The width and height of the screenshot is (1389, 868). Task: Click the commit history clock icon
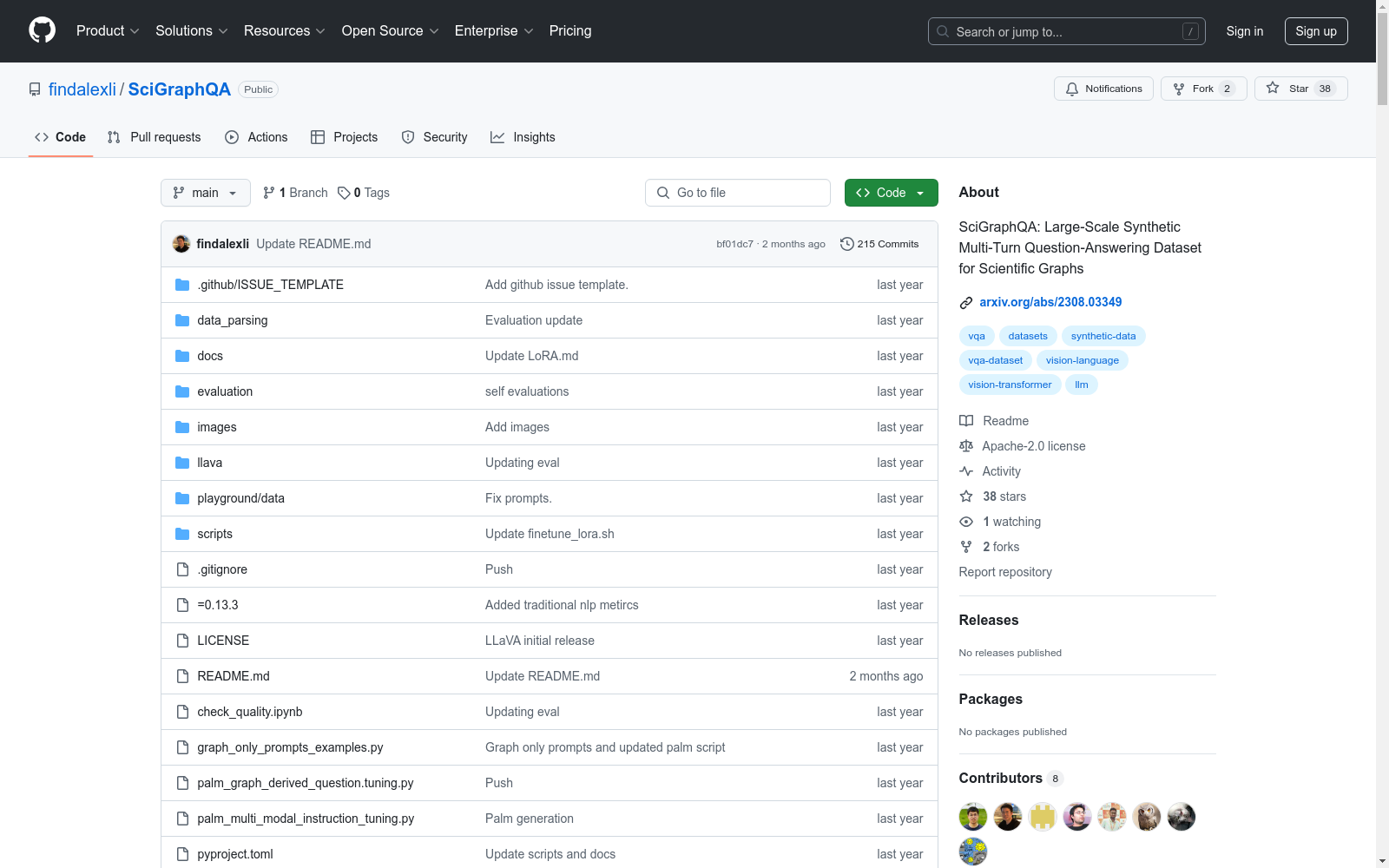click(847, 244)
